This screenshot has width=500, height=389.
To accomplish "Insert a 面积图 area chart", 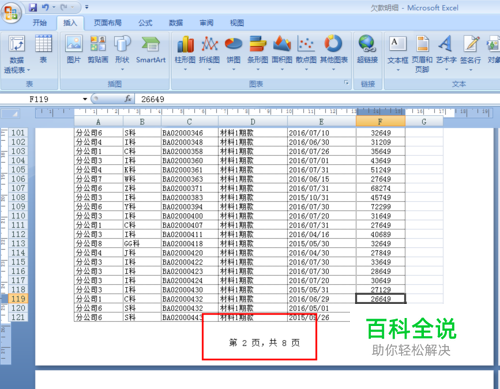I will pos(282,53).
